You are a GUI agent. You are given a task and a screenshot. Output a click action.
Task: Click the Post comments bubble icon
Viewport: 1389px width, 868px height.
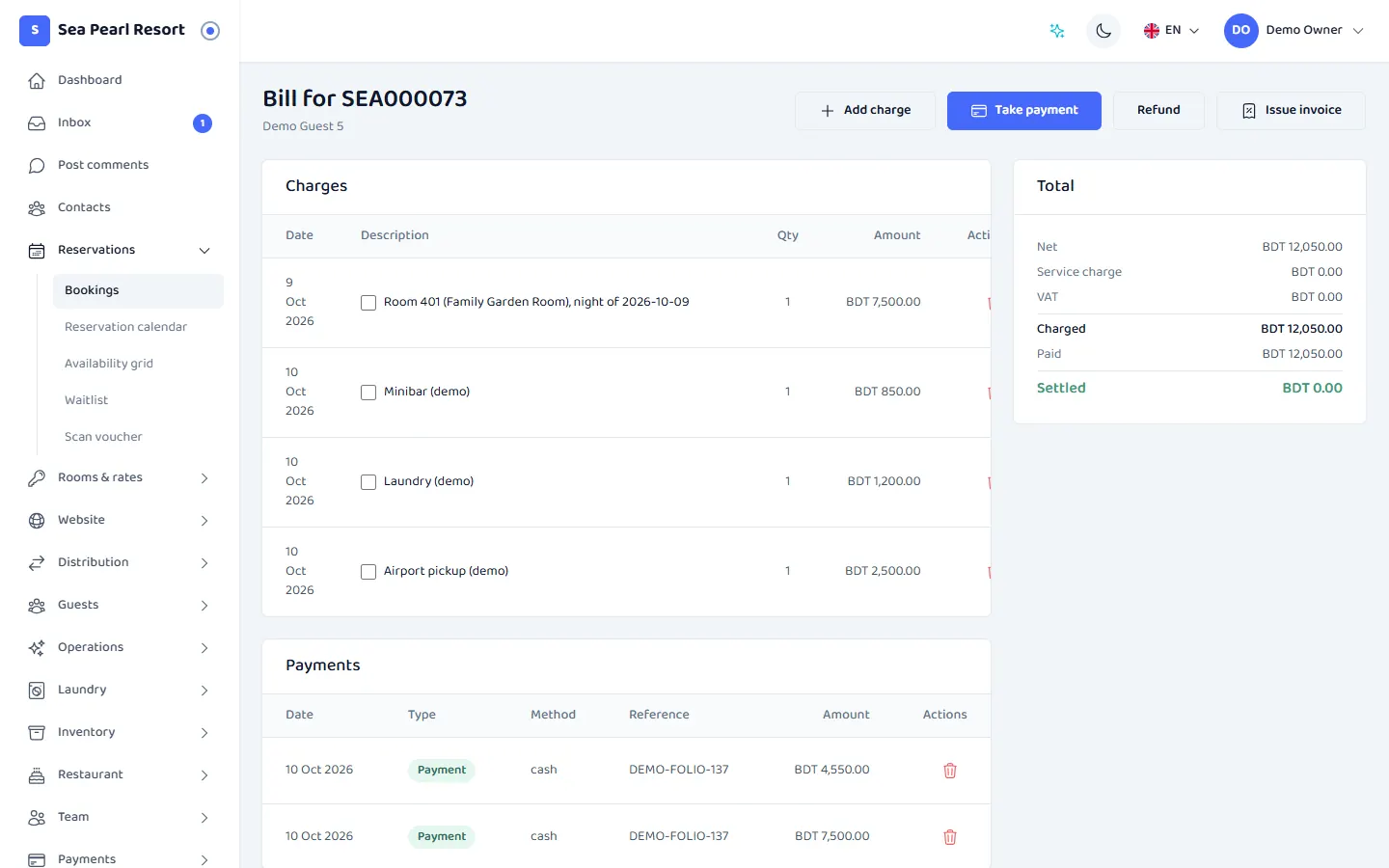37,166
